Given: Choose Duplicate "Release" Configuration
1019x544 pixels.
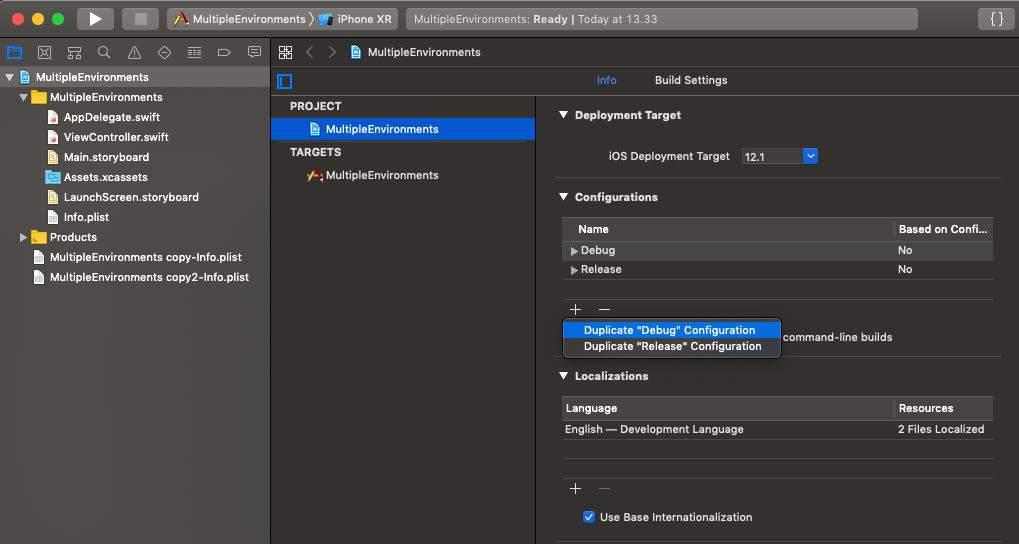Looking at the screenshot, I should [672, 346].
